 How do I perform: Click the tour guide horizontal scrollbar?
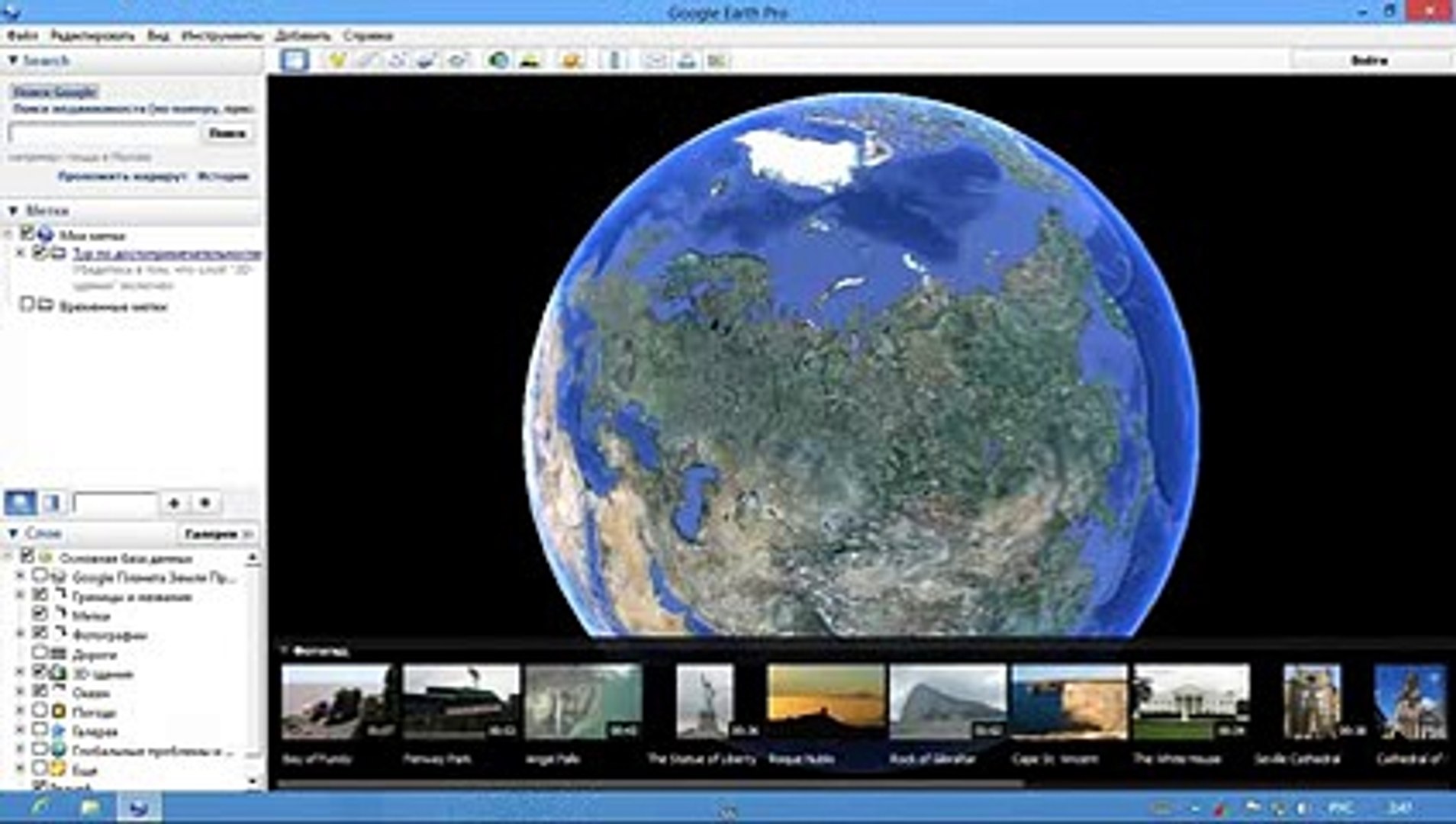649,783
